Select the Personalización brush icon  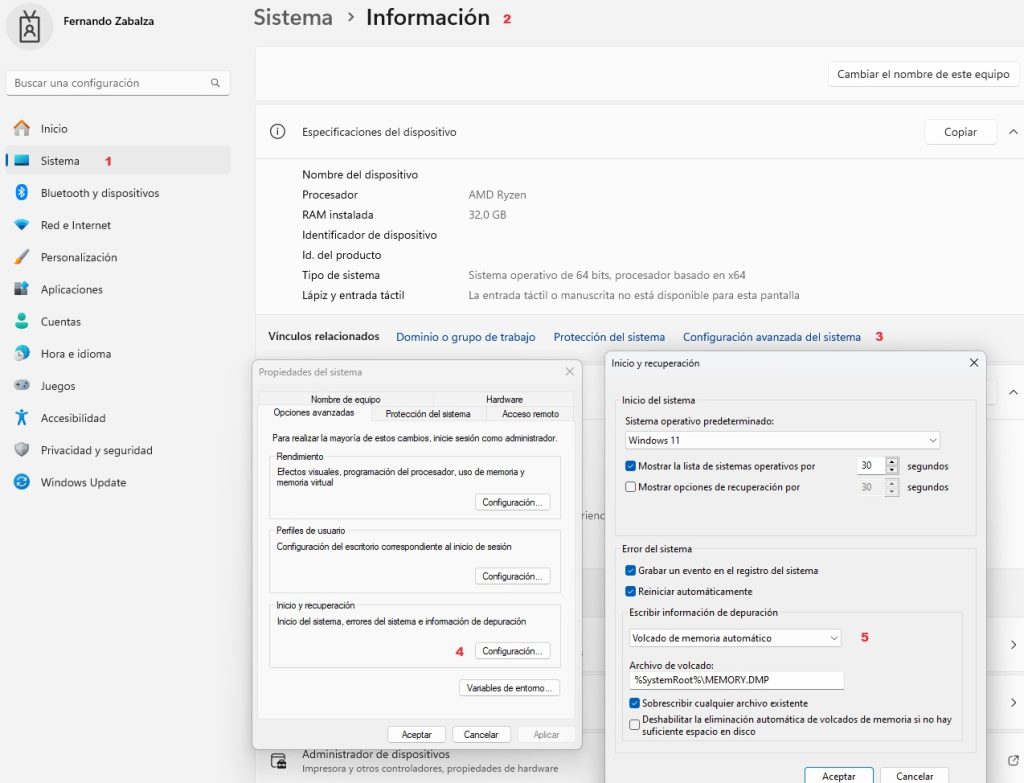tap(22, 257)
